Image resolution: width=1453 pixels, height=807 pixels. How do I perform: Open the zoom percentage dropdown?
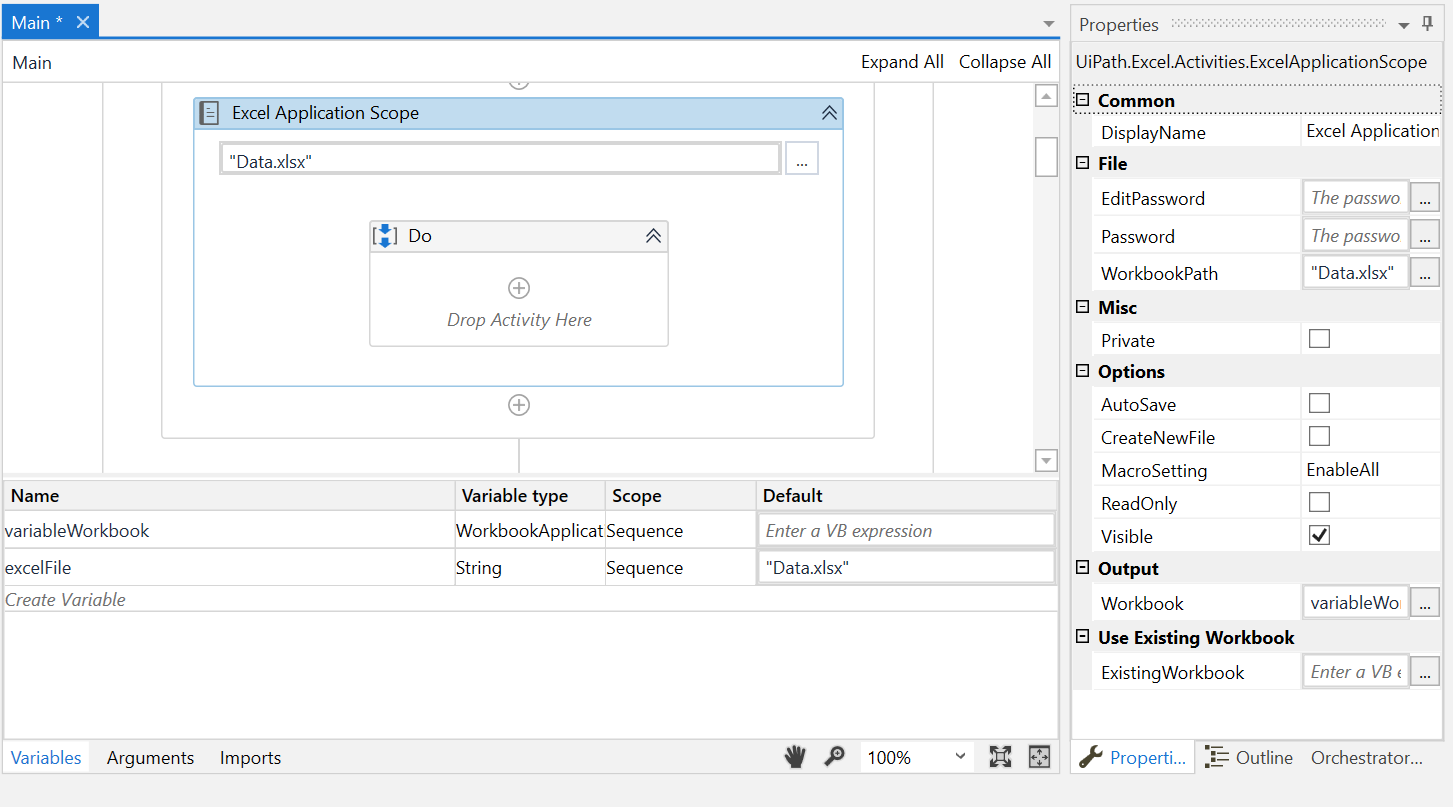[961, 757]
